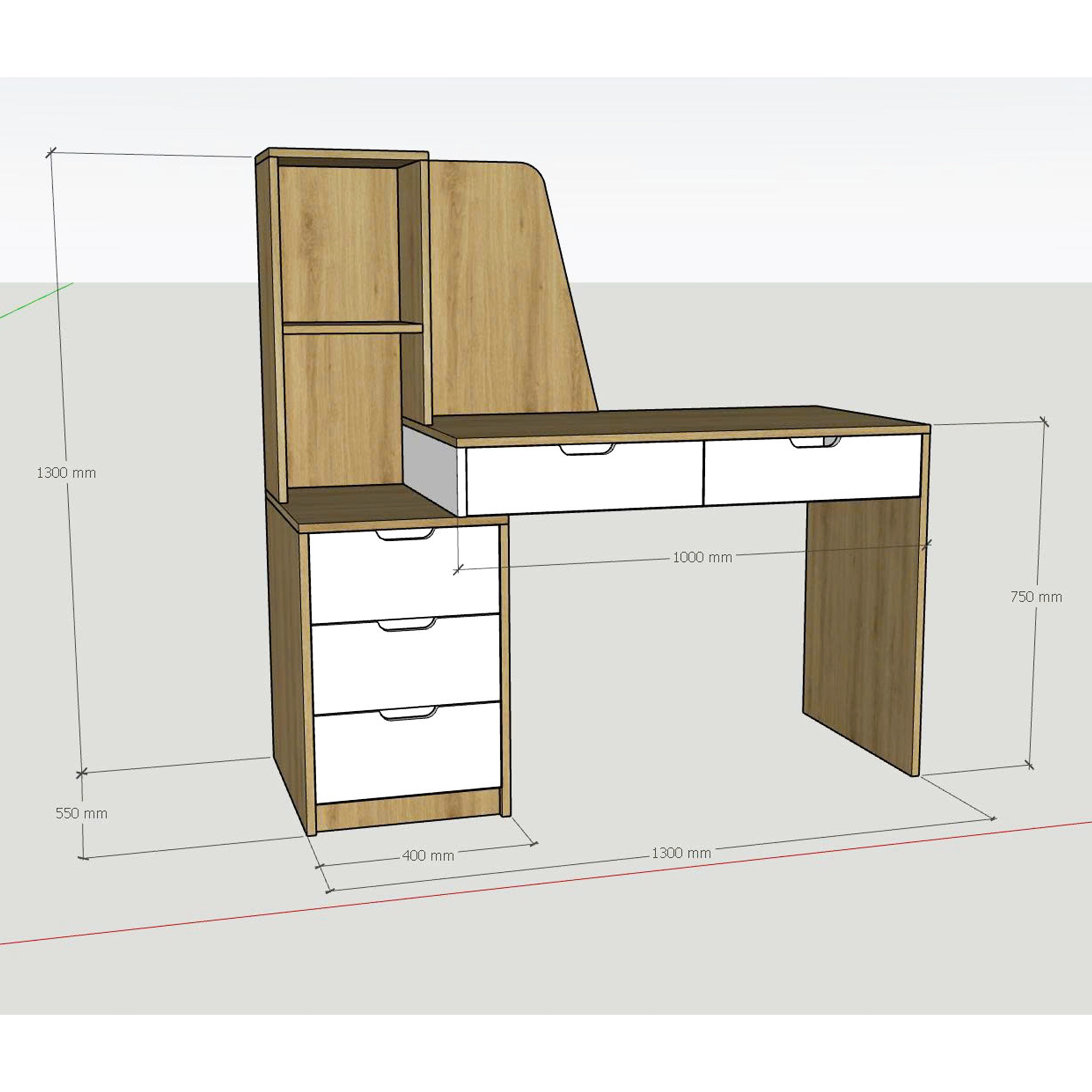This screenshot has height=1092, width=1092.
Task: Select the middle drawer of the pedestal cabinet
Action: pyautogui.click(x=406, y=664)
